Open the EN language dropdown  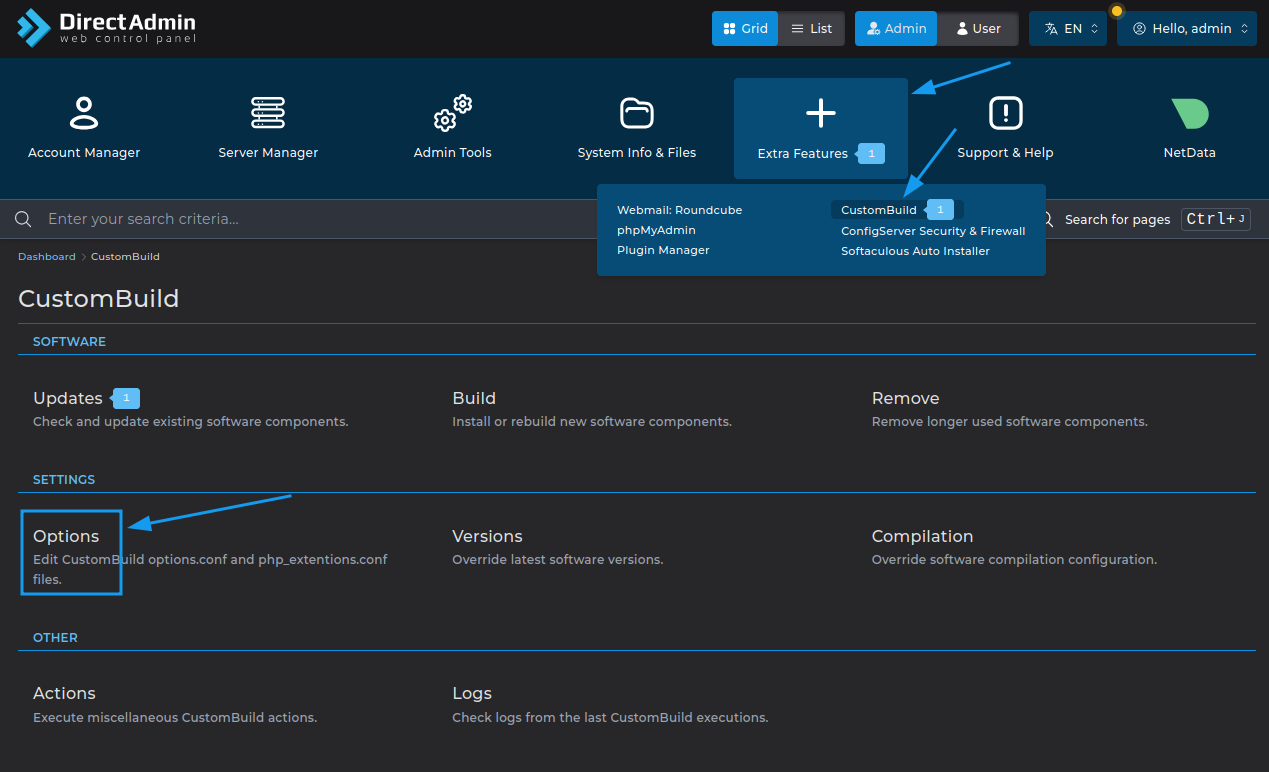1068,29
